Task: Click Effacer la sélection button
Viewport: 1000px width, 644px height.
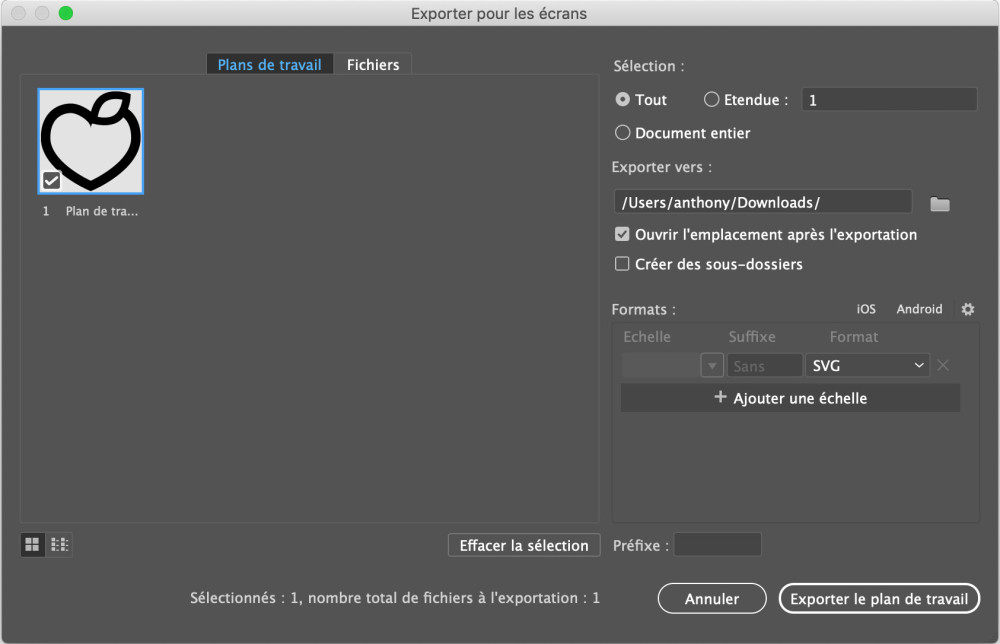Action: 524,545
